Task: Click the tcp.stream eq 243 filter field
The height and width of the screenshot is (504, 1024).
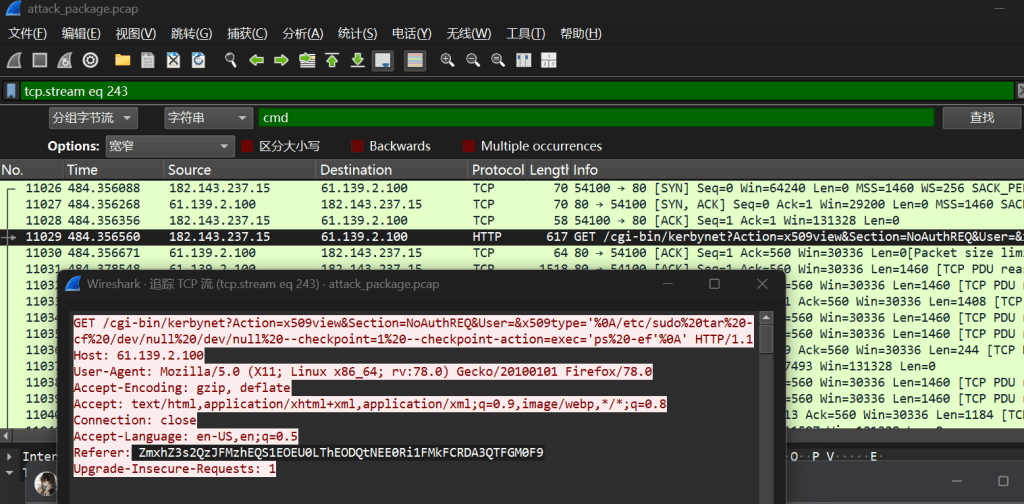Action: coord(516,91)
